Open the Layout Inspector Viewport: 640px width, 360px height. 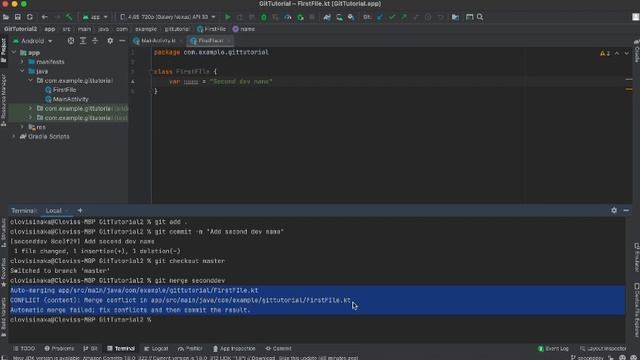click(603, 349)
